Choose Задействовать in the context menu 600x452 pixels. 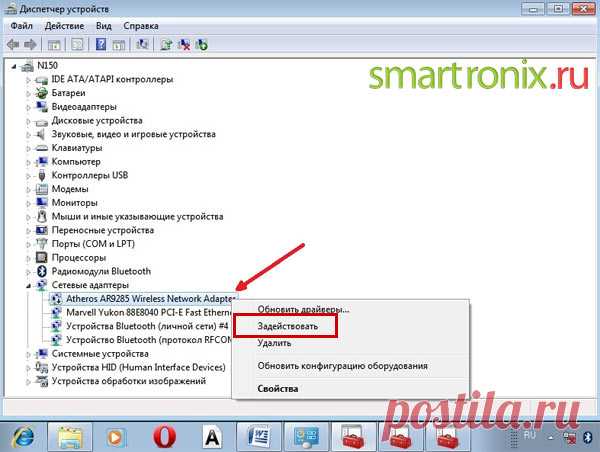coord(287,326)
